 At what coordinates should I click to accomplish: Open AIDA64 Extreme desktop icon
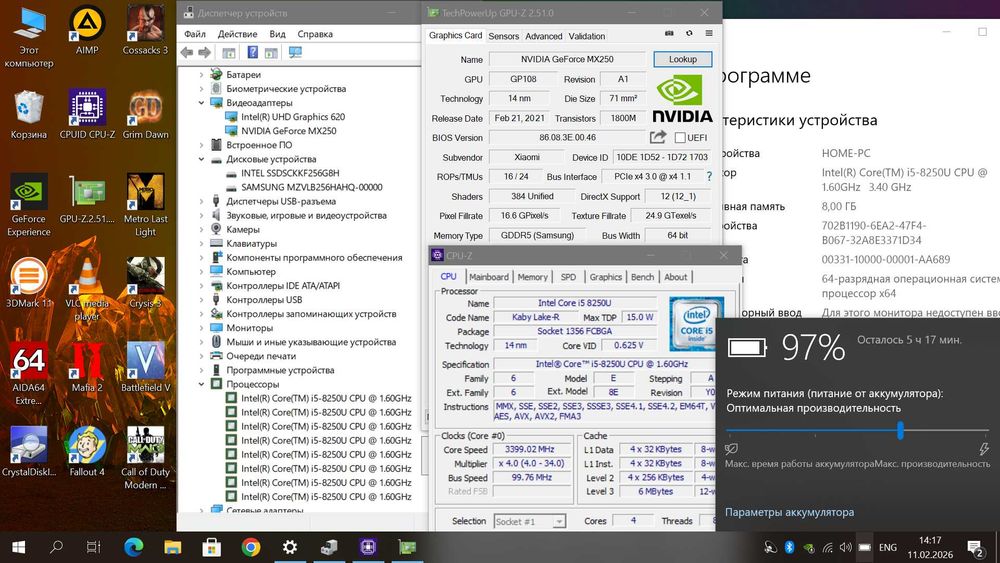click(x=29, y=374)
